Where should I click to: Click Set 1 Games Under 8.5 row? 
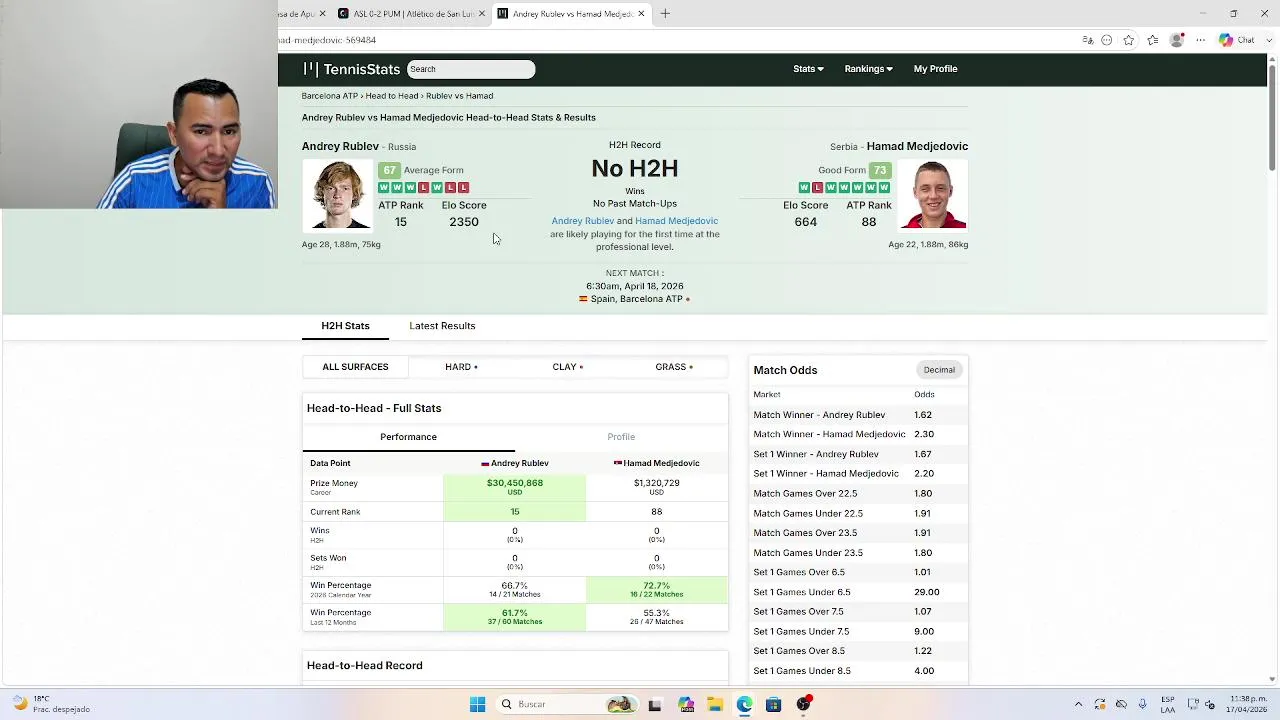[x=857, y=671]
